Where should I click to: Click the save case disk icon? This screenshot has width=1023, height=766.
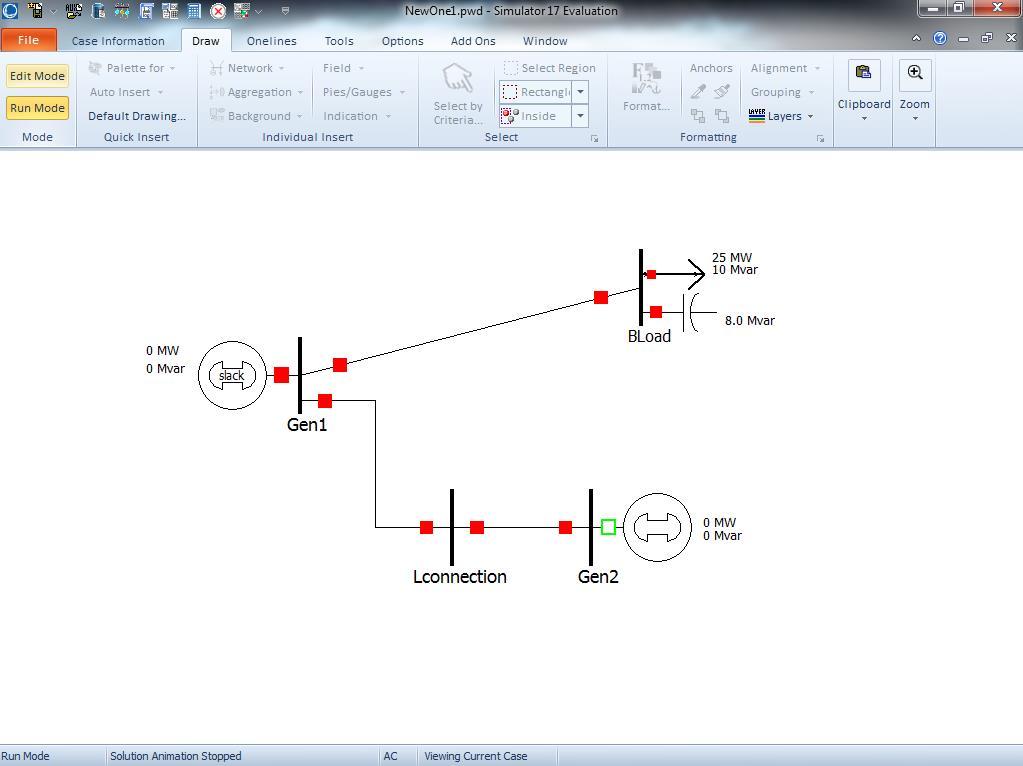coord(35,10)
